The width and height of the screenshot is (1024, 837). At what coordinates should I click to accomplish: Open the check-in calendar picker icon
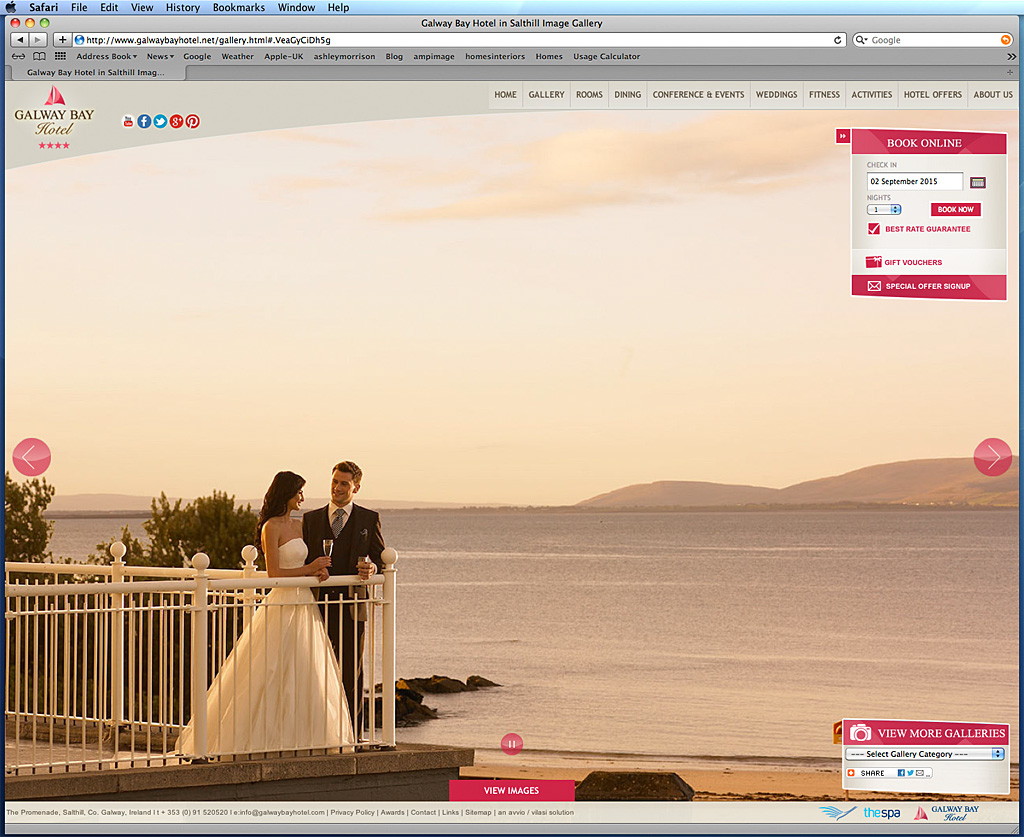(x=978, y=182)
